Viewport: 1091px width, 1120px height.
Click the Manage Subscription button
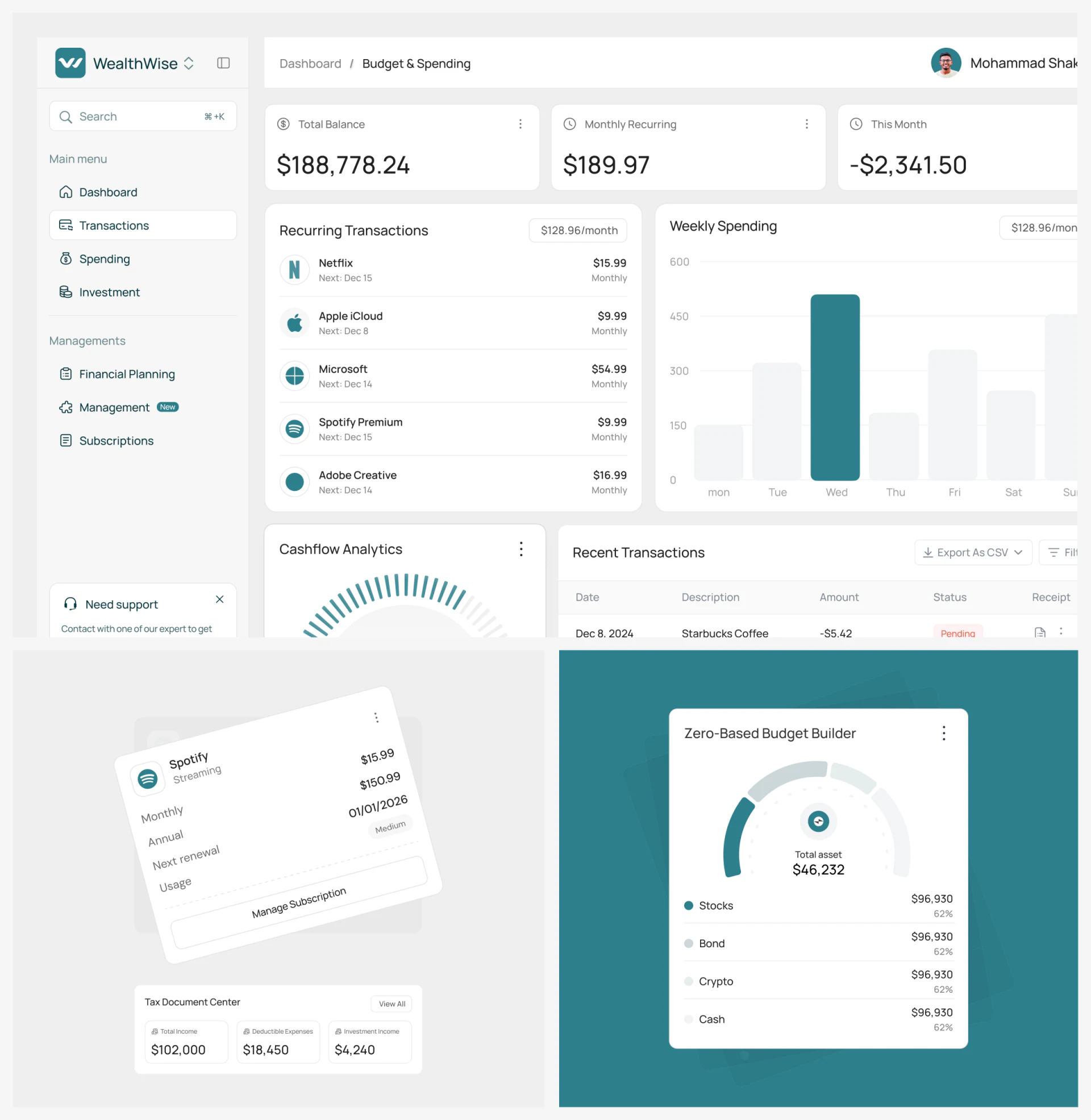299,902
